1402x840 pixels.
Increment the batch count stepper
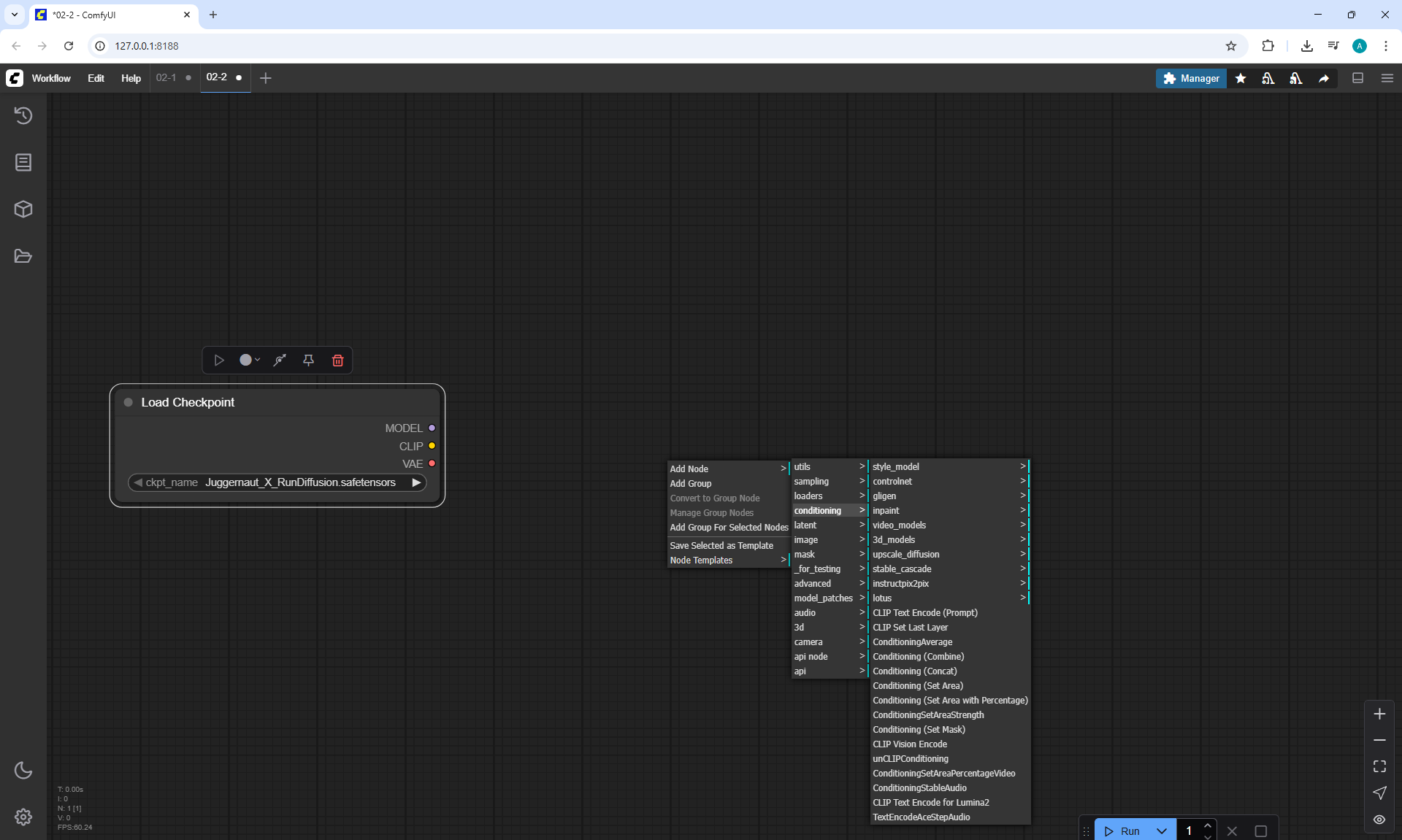[x=1208, y=825]
